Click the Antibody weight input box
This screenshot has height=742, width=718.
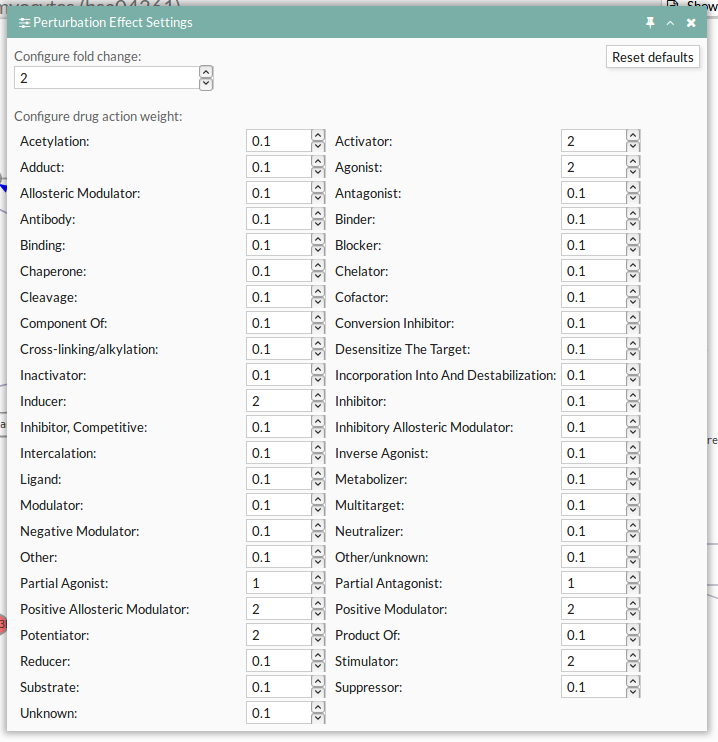point(278,219)
